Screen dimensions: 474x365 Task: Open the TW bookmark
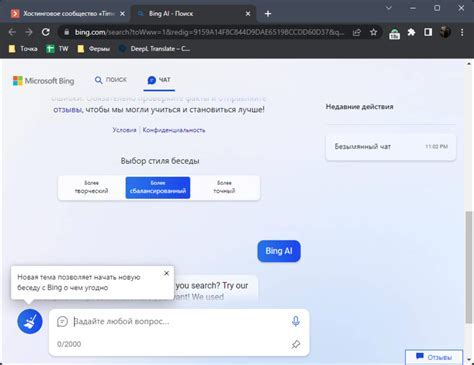click(57, 49)
